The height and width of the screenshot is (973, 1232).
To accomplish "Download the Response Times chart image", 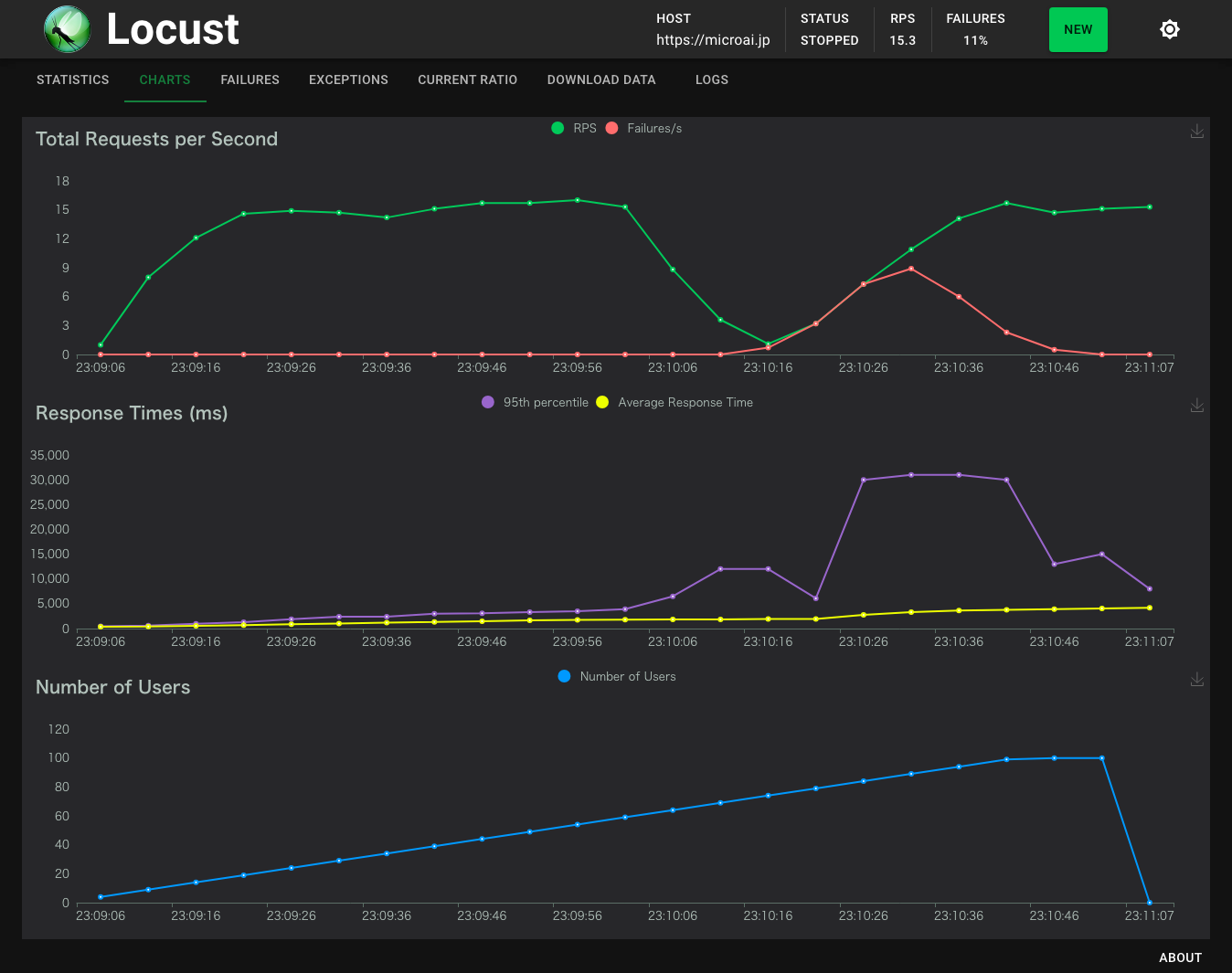I will pos(1196,406).
